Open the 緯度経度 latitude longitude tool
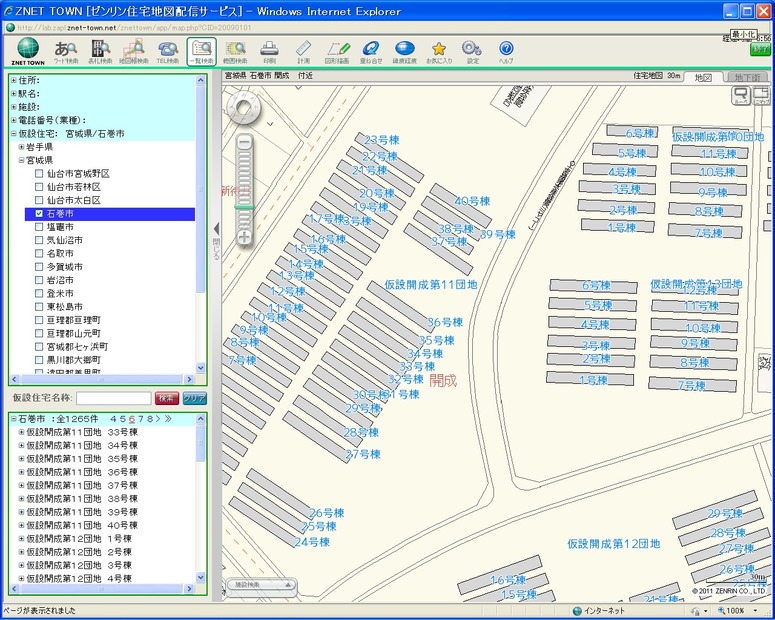Image resolution: width=775 pixels, height=620 pixels. [x=404, y=52]
